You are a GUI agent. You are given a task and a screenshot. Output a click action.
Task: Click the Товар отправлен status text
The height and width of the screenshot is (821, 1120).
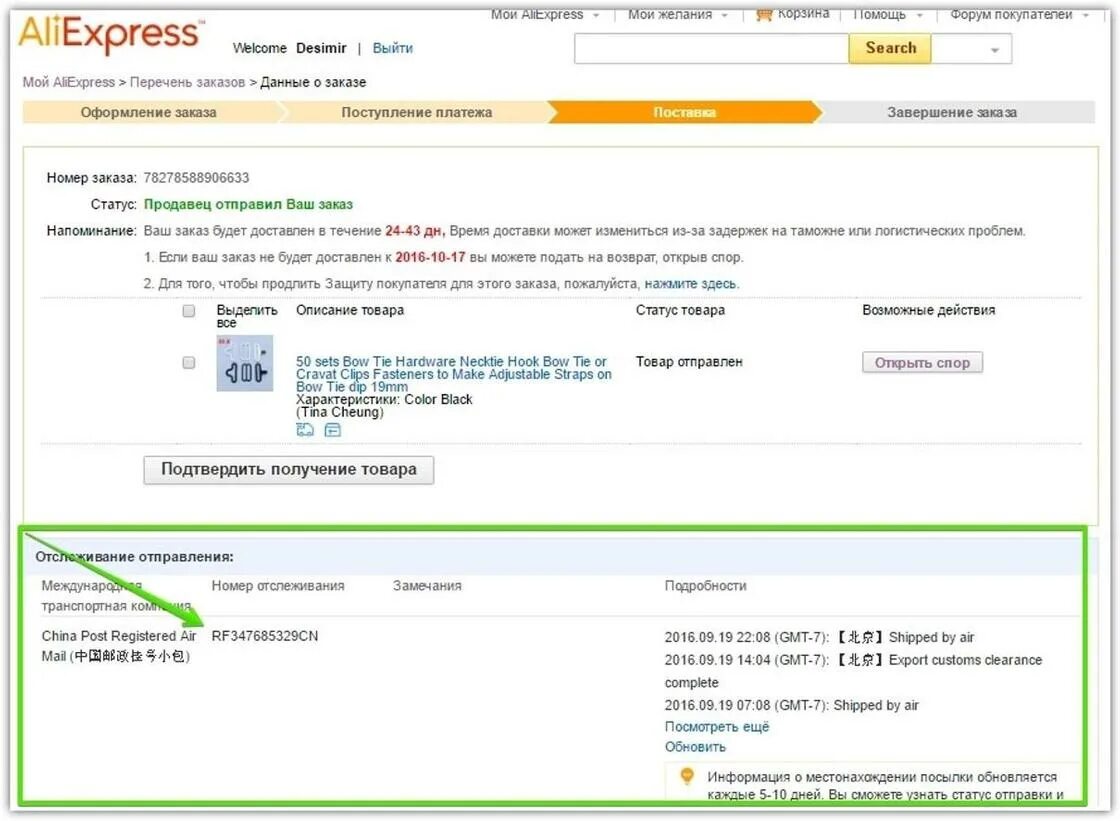[x=689, y=362]
